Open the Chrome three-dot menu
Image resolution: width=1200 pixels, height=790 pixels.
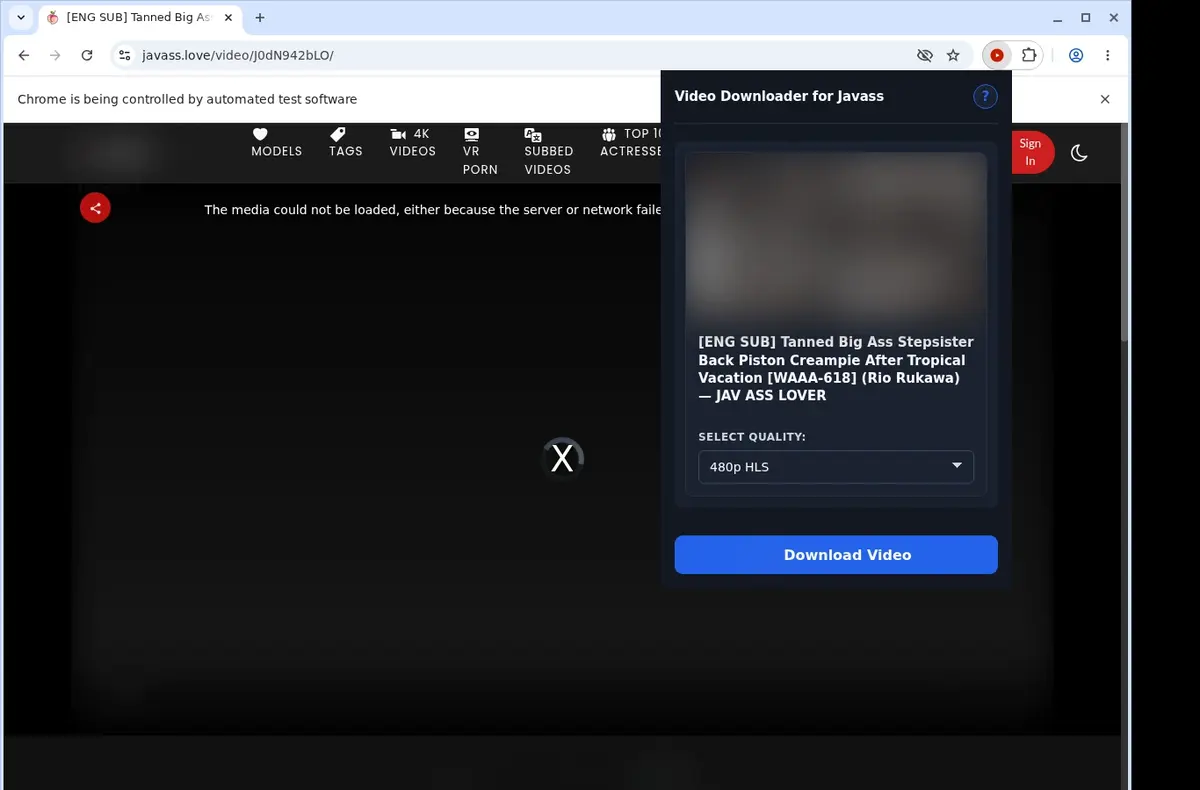[1108, 56]
